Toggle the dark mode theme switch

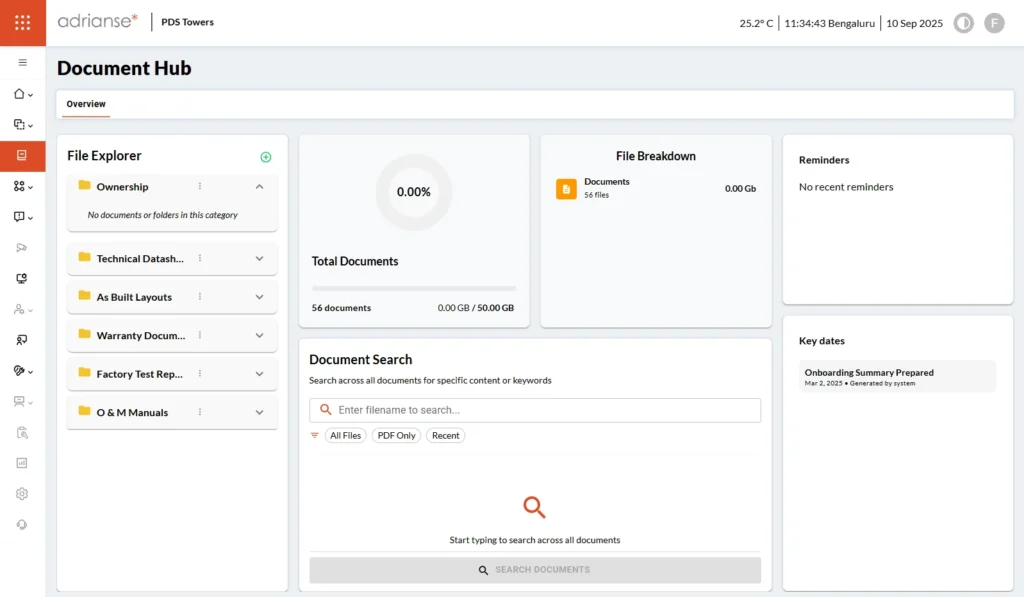pos(963,23)
